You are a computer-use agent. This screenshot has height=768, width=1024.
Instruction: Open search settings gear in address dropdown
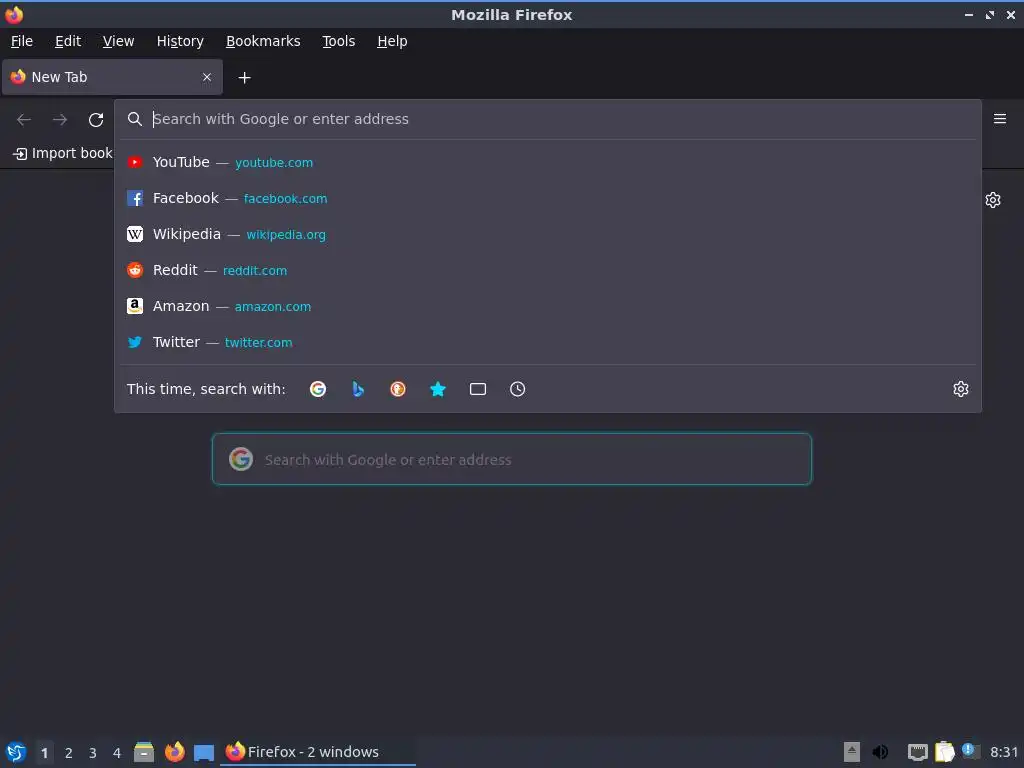click(x=961, y=389)
